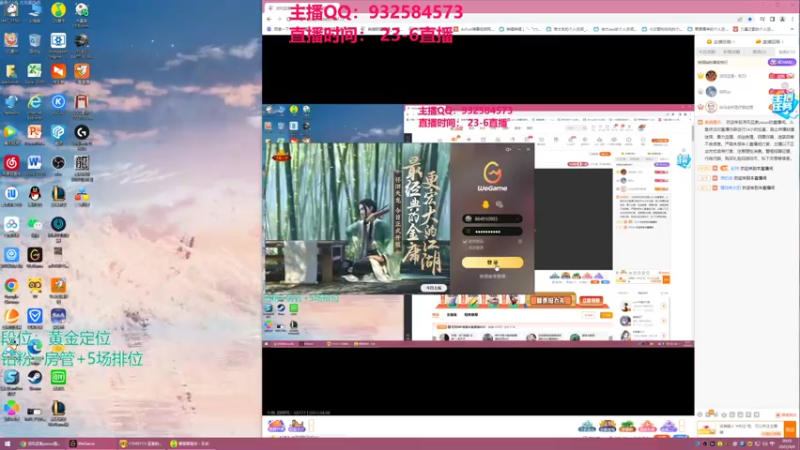Open the Steam desktop shortcut
Screen dimensions: 800x450
pos(35,377)
